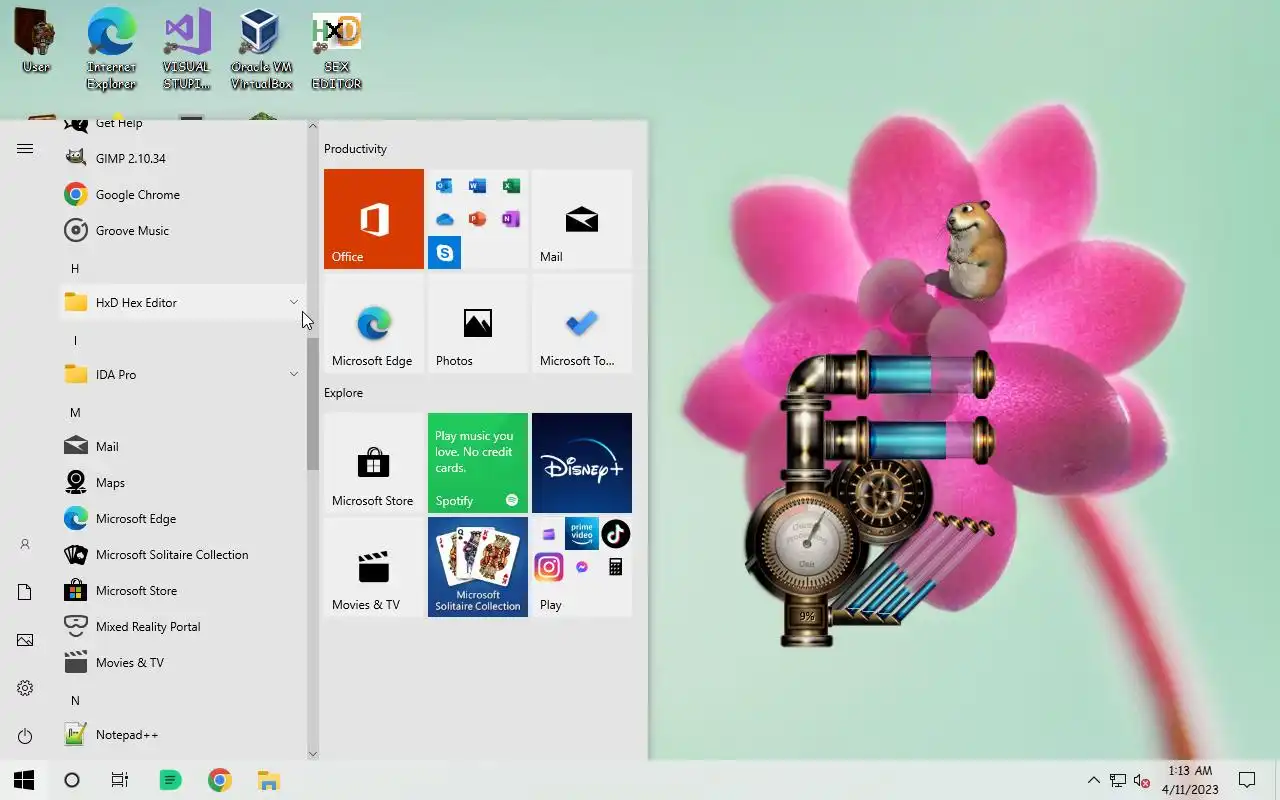Open Visual Studio desktop shortcut

[x=187, y=50]
